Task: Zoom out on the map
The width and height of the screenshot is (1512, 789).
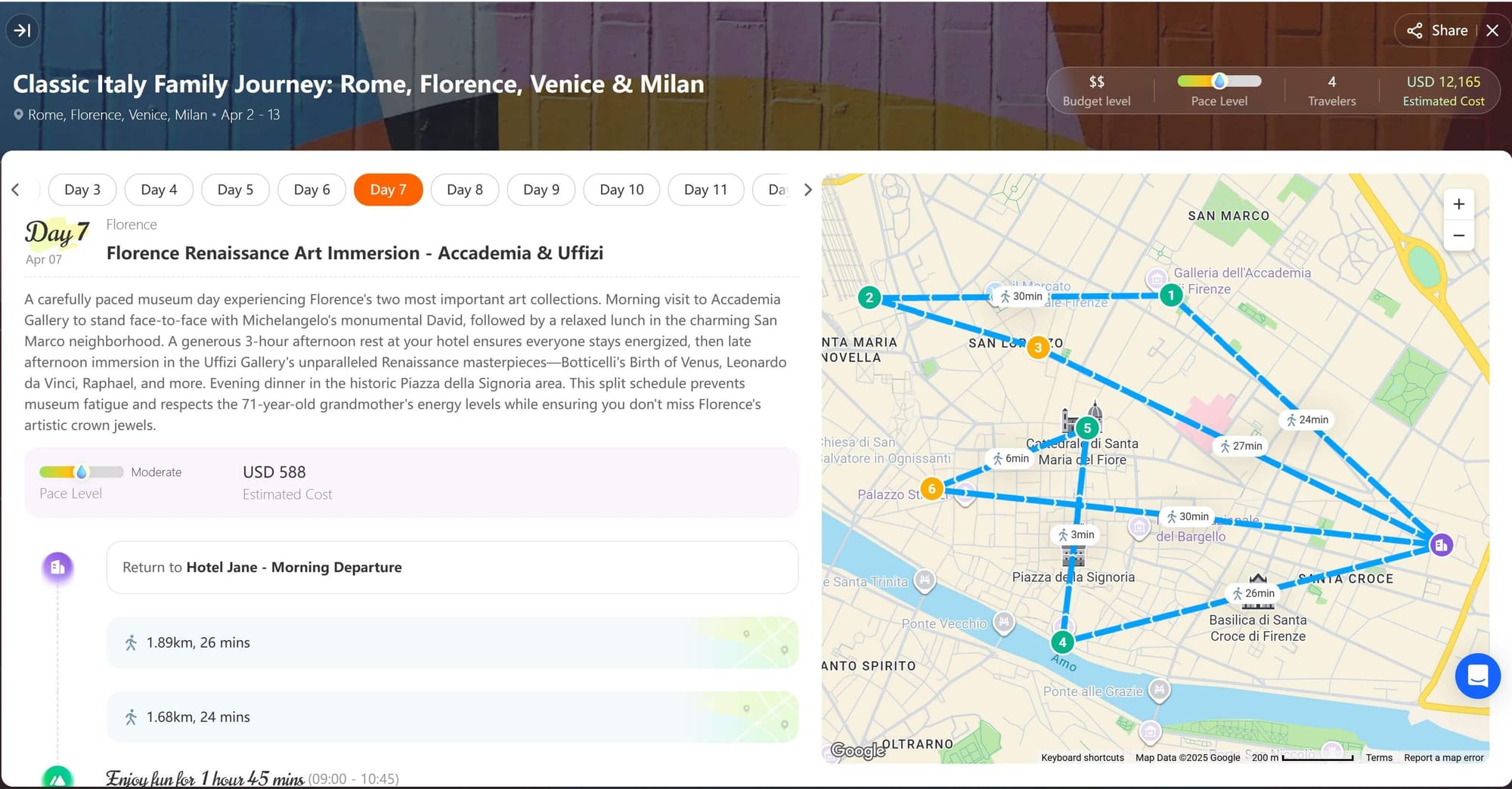Action: click(x=1458, y=236)
